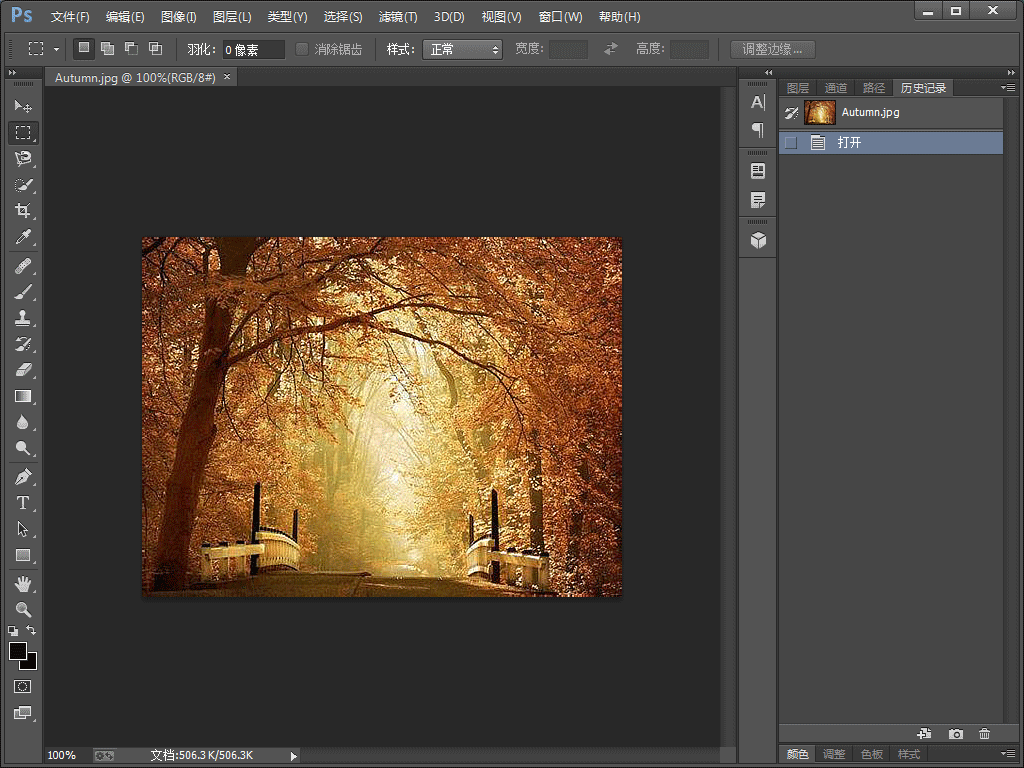Open the Color panel flyout menu

(1008, 754)
